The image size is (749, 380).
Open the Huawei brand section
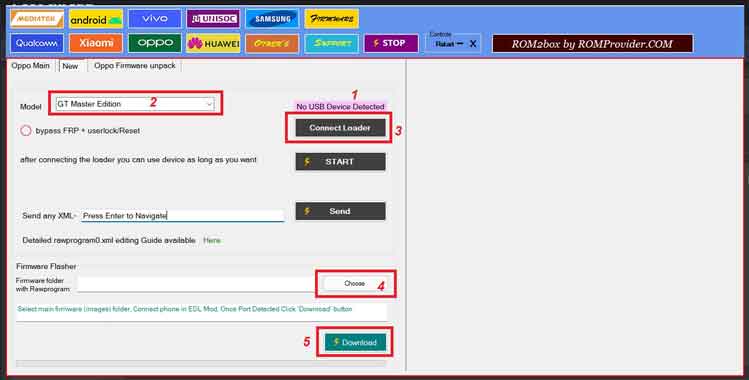[x=213, y=43]
